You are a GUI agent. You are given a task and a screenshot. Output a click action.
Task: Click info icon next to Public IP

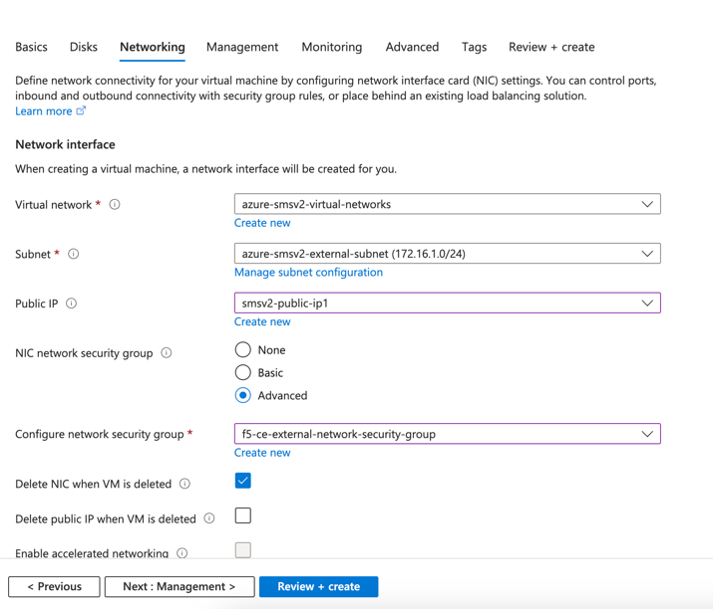[x=71, y=304]
